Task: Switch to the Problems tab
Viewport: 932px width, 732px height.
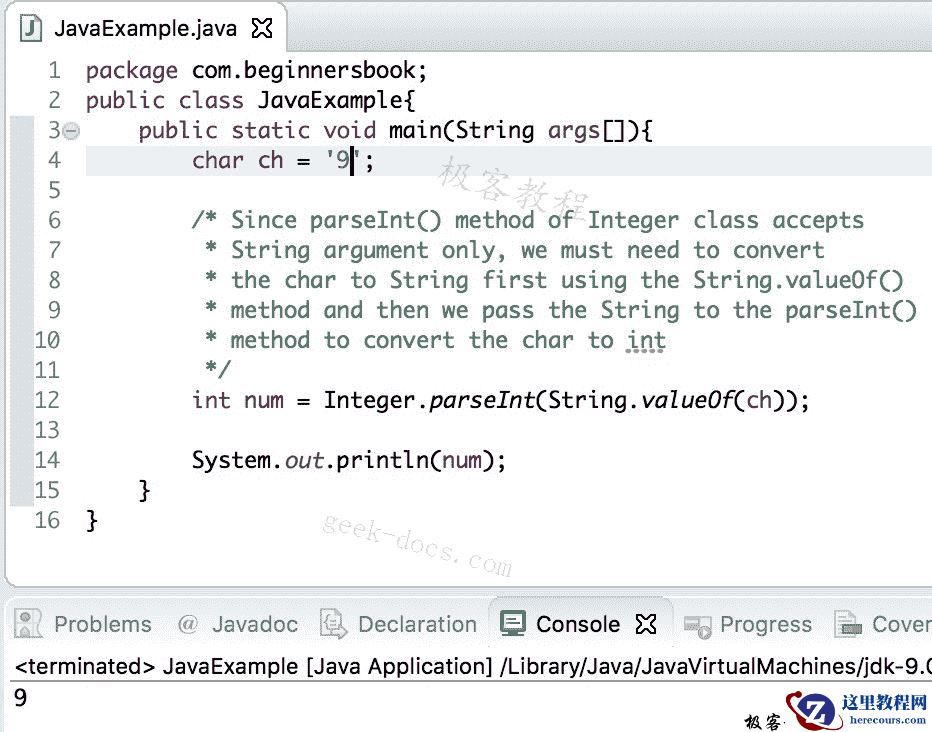Action: (102, 623)
